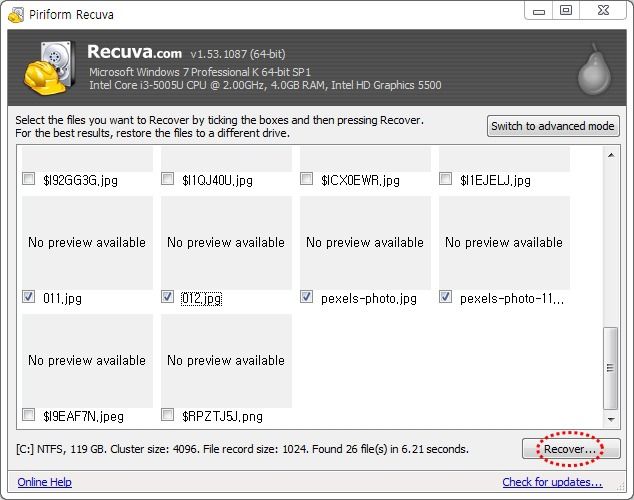The height and width of the screenshot is (500, 634).
Task: Select the 011.jpg preview thumbnail
Action: click(87, 243)
